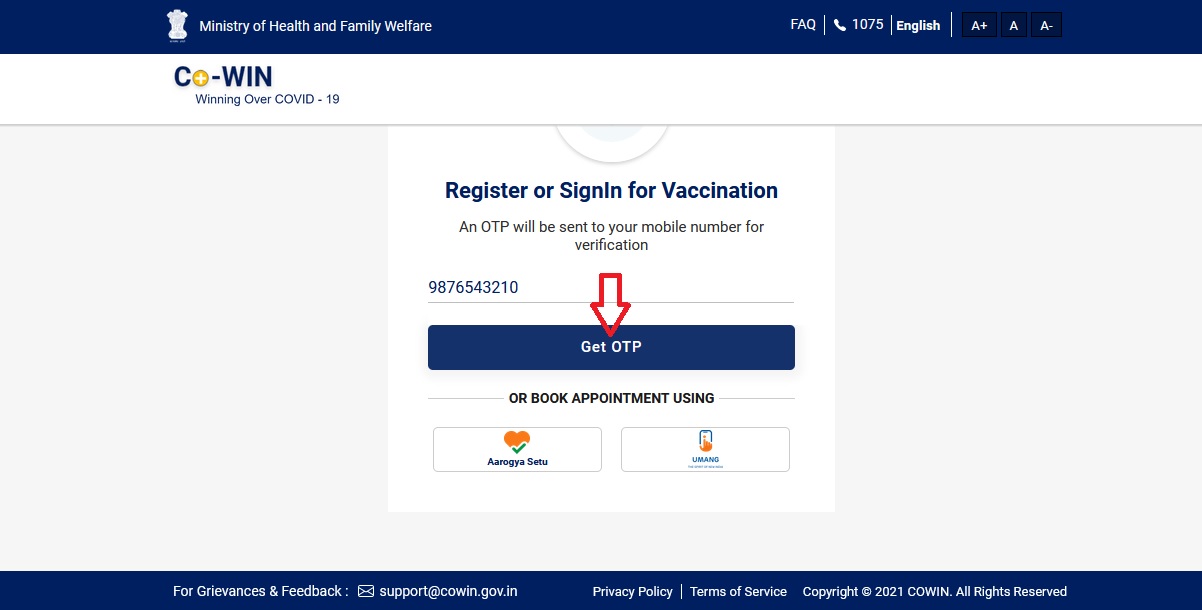The image size is (1202, 610).
Task: Click the envelope icon beside support email
Action: tap(366, 591)
